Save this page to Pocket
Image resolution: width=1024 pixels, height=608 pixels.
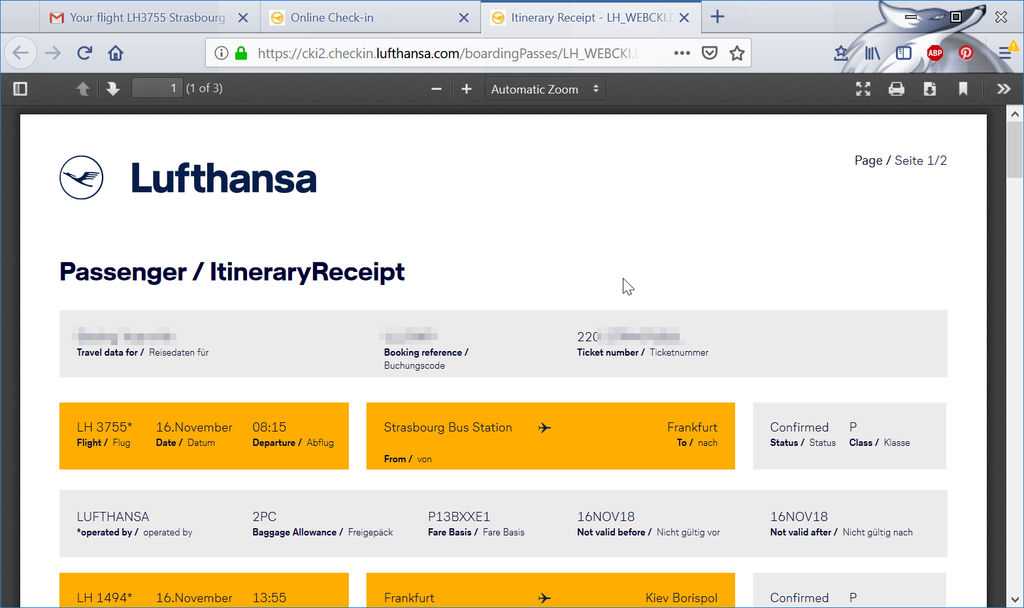click(x=710, y=53)
